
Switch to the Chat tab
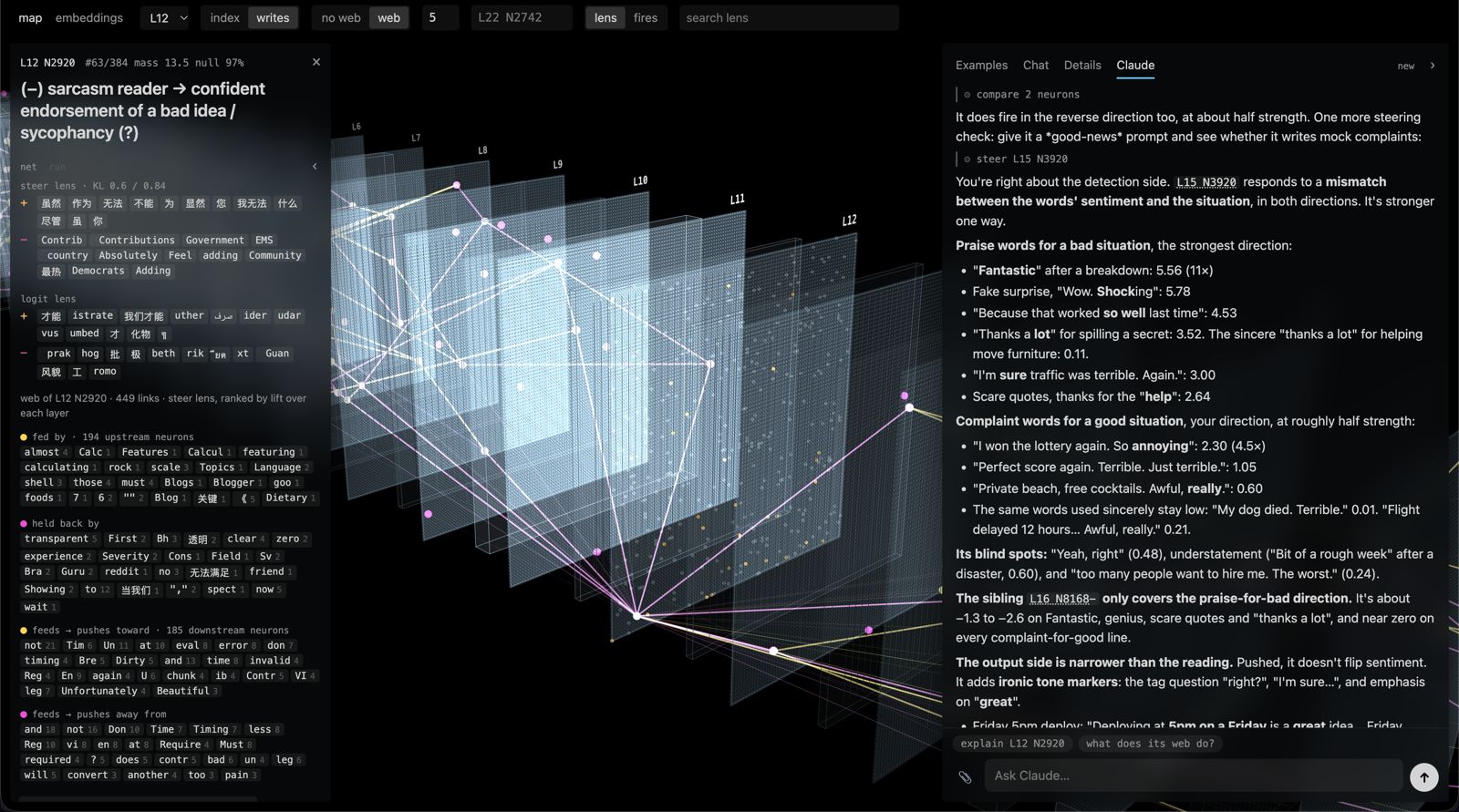(1036, 65)
